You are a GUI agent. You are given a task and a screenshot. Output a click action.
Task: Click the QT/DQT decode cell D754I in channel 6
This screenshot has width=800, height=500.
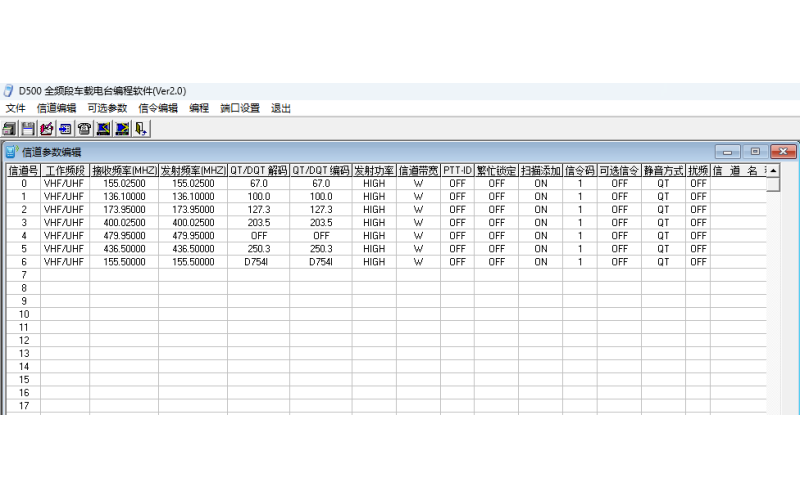(x=258, y=262)
